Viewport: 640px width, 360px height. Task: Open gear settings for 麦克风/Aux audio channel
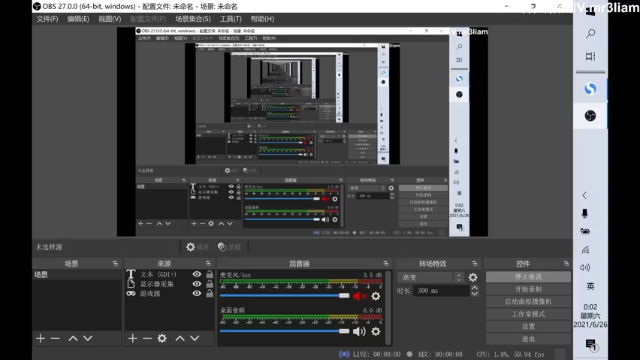tap(376, 296)
